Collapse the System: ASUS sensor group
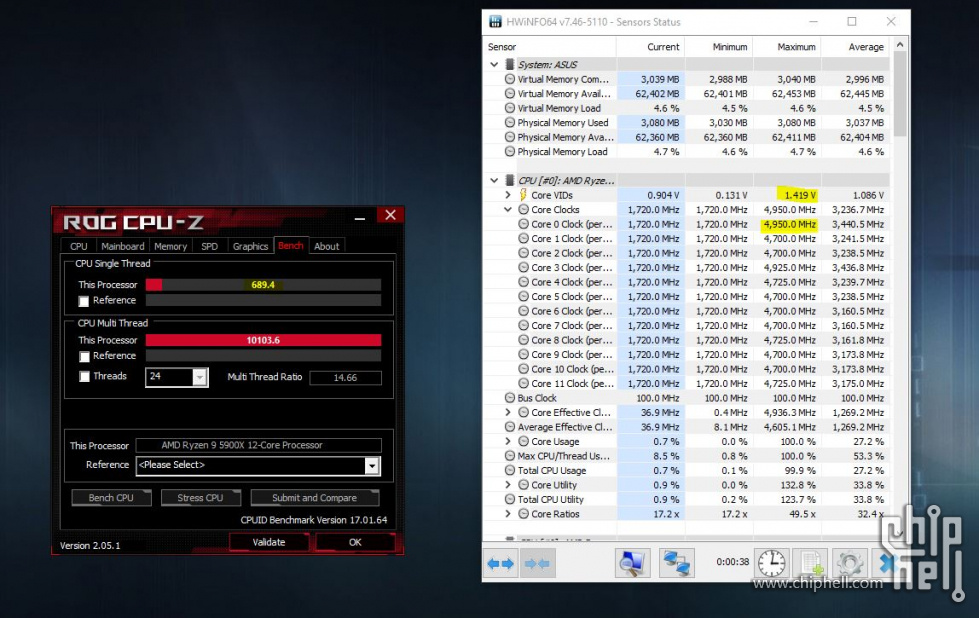Screen dimensions: 979x618 pos(494,64)
